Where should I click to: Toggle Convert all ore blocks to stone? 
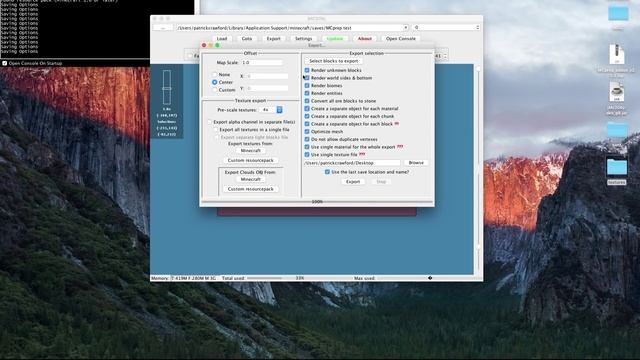click(307, 101)
